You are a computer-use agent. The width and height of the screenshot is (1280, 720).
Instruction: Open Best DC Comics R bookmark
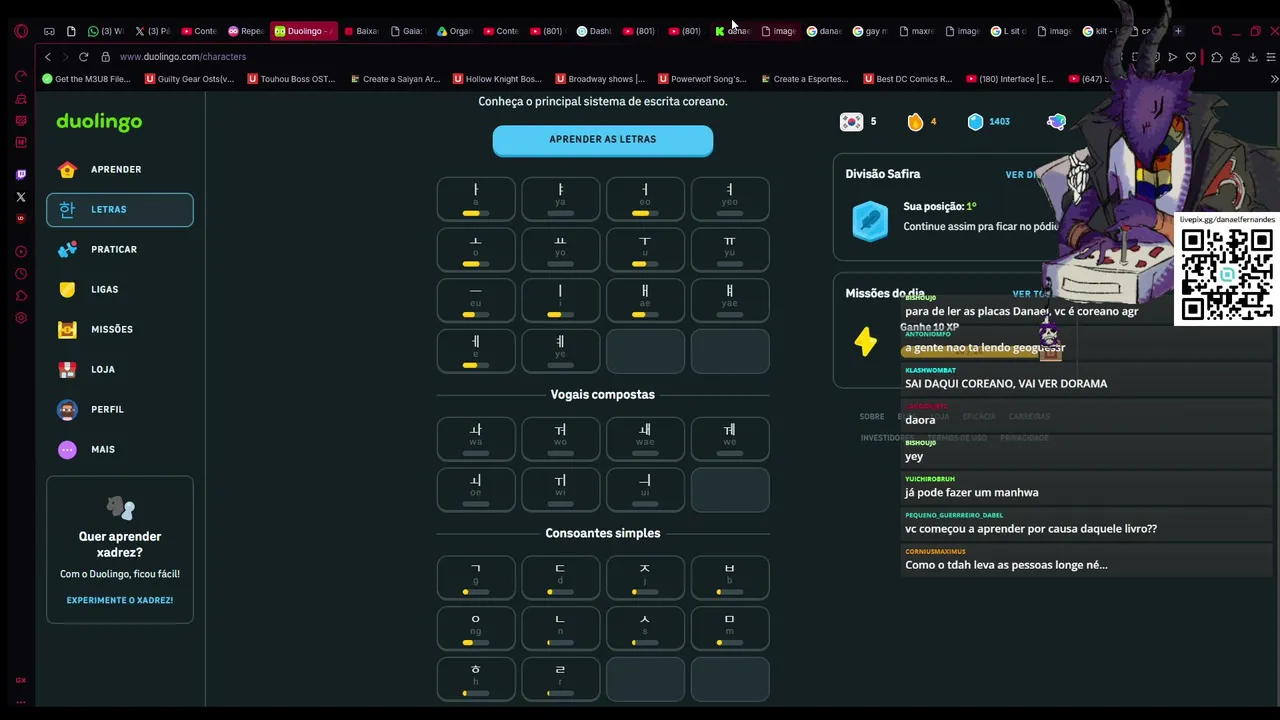907,79
